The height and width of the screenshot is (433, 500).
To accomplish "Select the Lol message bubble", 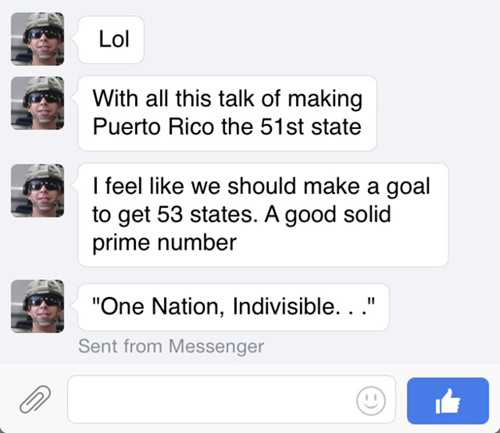I will 111,39.
